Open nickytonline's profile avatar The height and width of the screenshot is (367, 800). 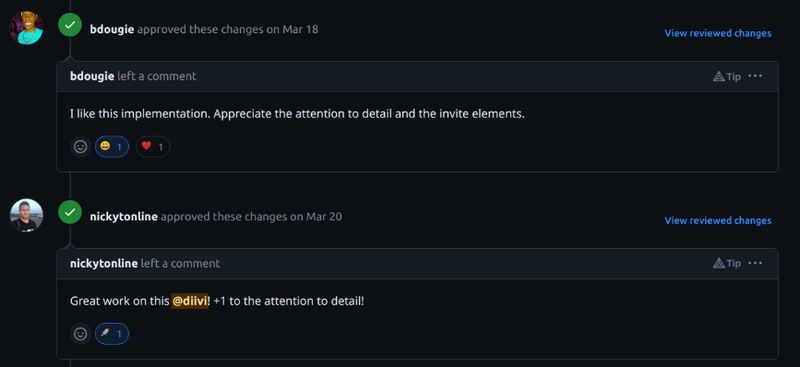point(27,215)
